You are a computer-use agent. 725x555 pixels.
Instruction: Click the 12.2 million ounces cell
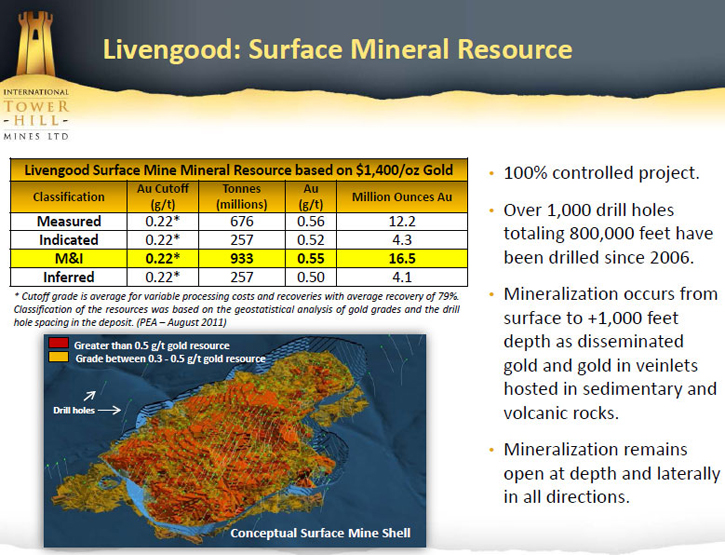(402, 221)
